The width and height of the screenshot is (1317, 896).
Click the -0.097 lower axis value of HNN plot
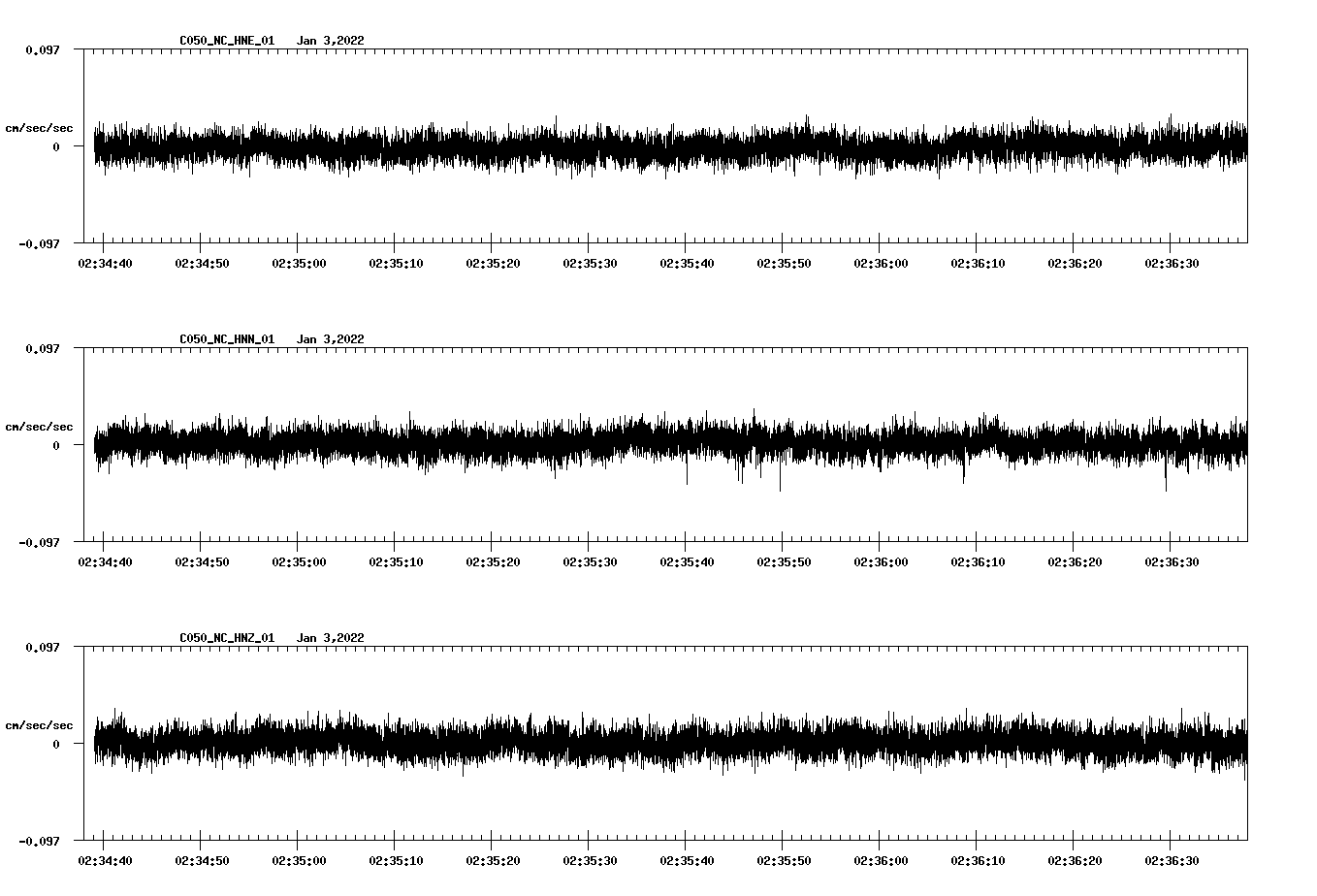tap(39, 542)
